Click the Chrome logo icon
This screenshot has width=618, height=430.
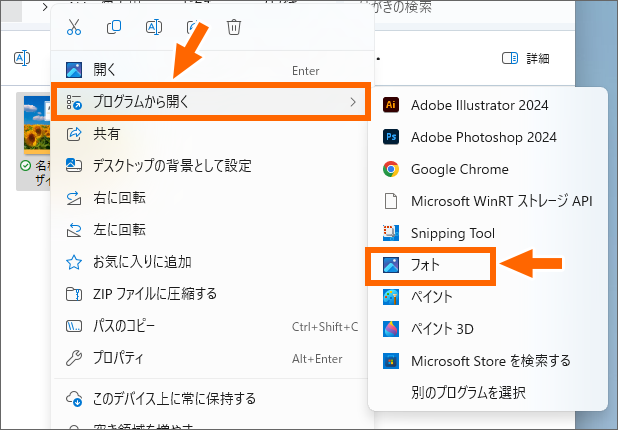pos(391,169)
